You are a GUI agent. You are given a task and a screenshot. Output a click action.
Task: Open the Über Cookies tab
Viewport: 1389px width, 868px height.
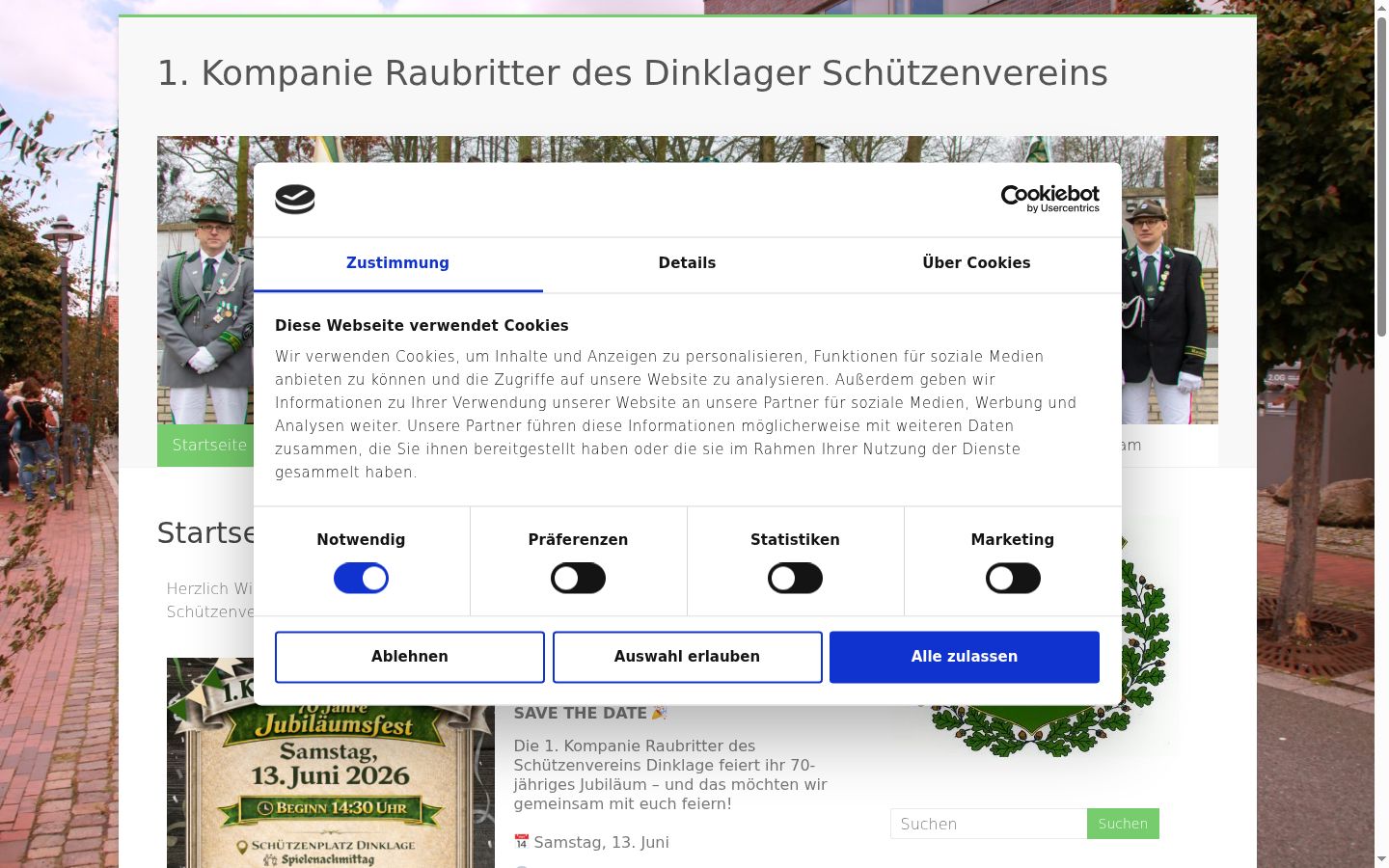[976, 263]
